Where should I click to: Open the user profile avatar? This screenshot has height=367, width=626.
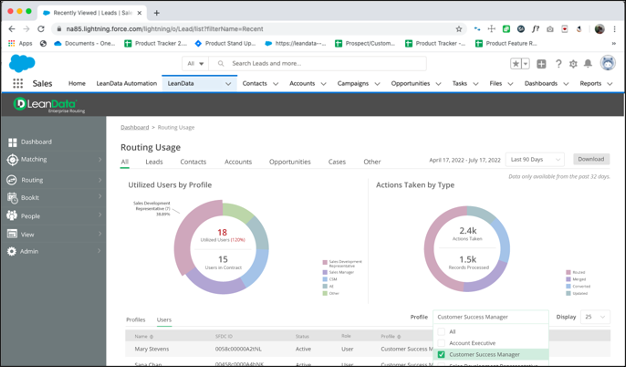coord(608,63)
